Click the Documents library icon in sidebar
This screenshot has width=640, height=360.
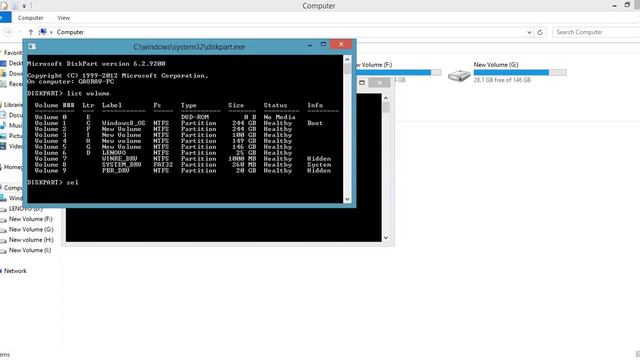pyautogui.click(x=3, y=115)
